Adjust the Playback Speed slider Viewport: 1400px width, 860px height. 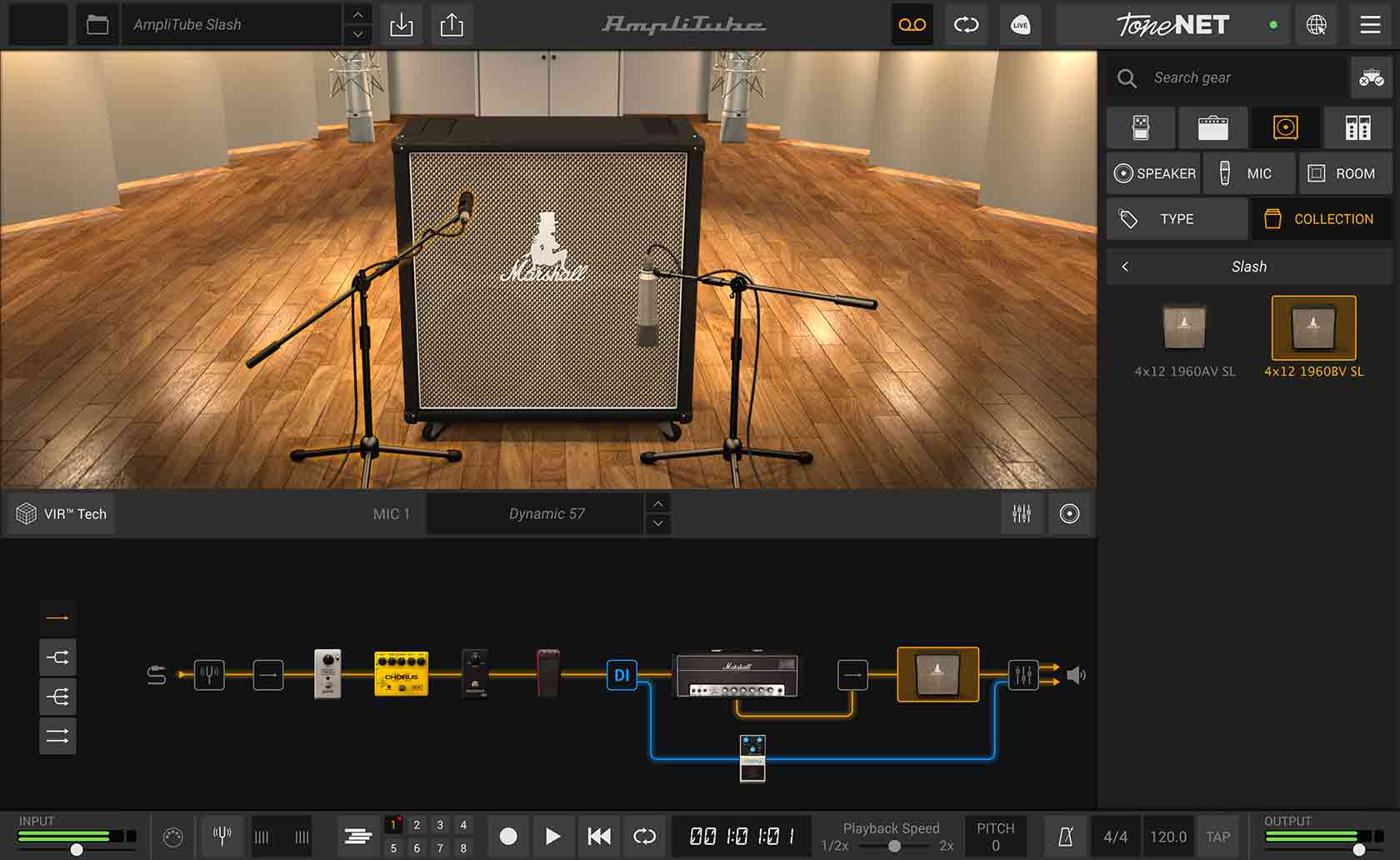click(x=894, y=846)
